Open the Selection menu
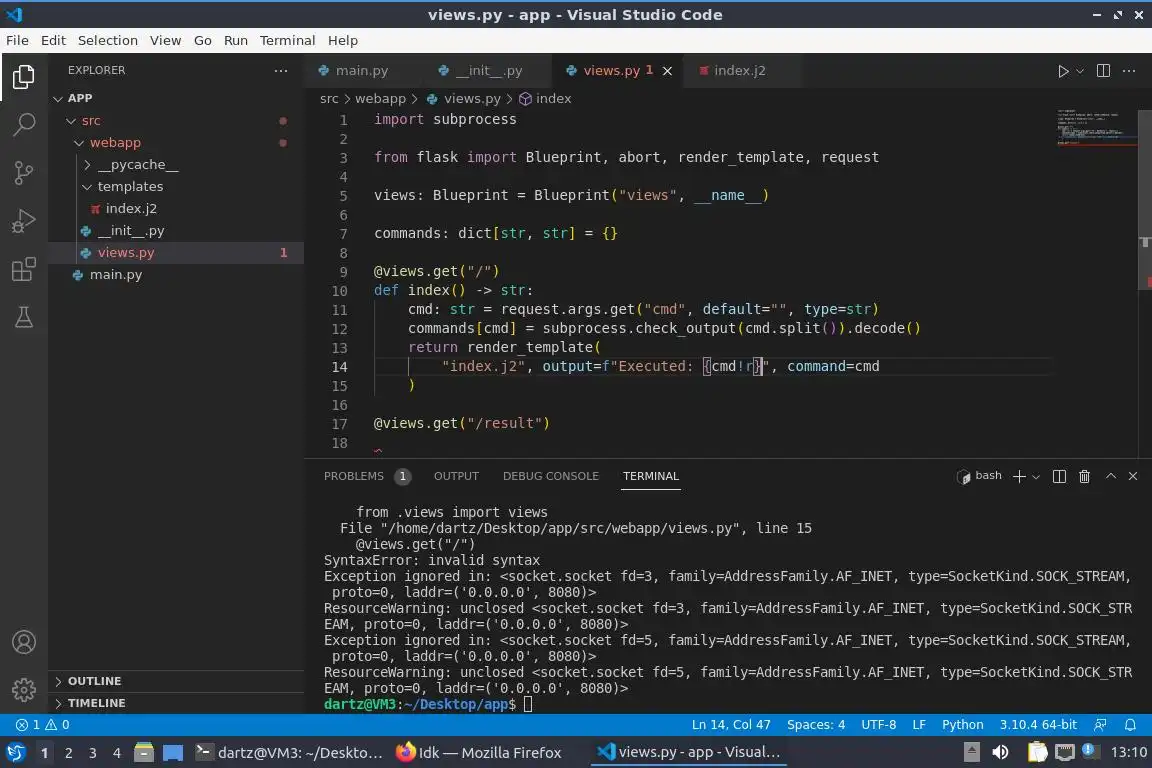 (107, 40)
